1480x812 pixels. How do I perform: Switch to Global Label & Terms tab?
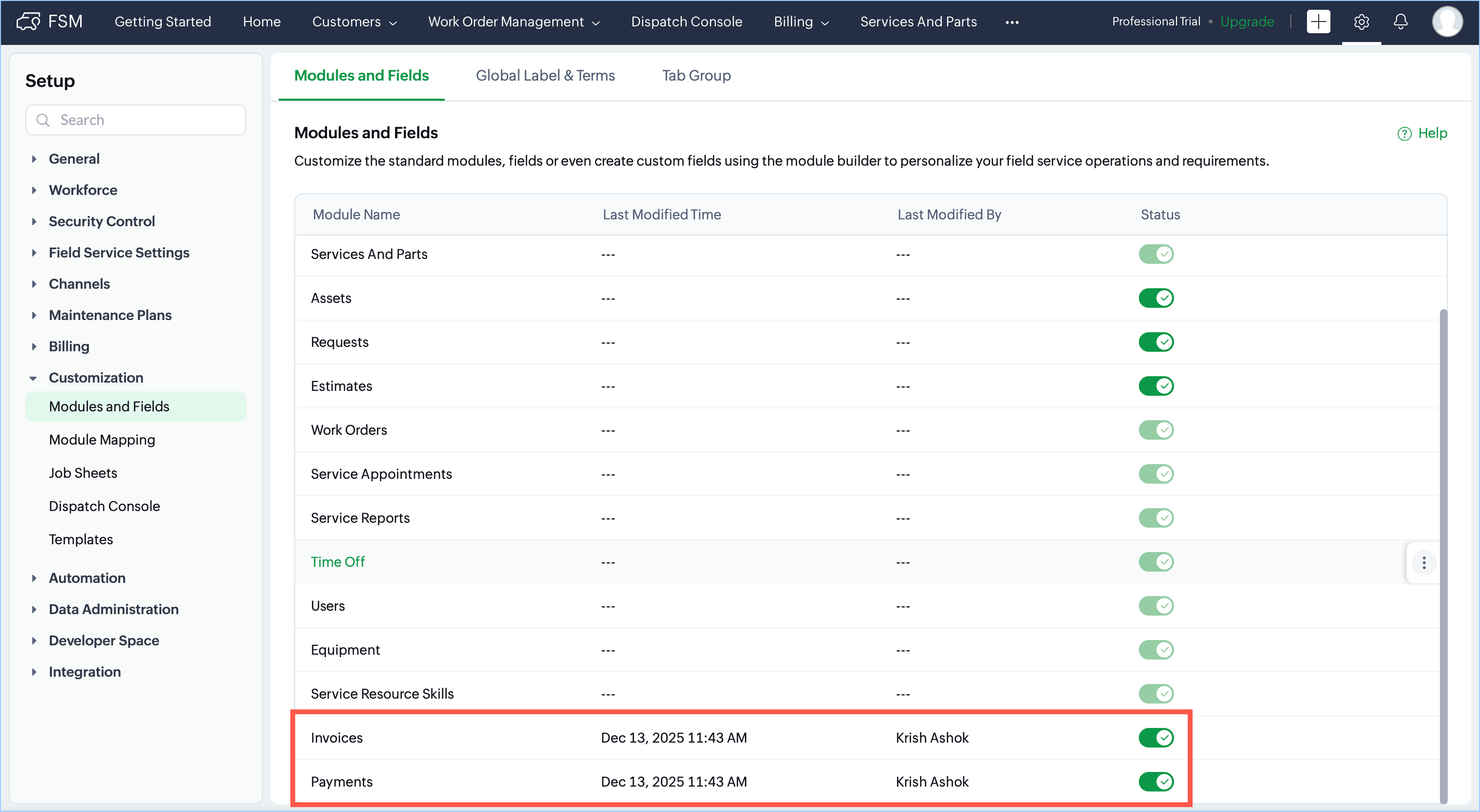[544, 75]
